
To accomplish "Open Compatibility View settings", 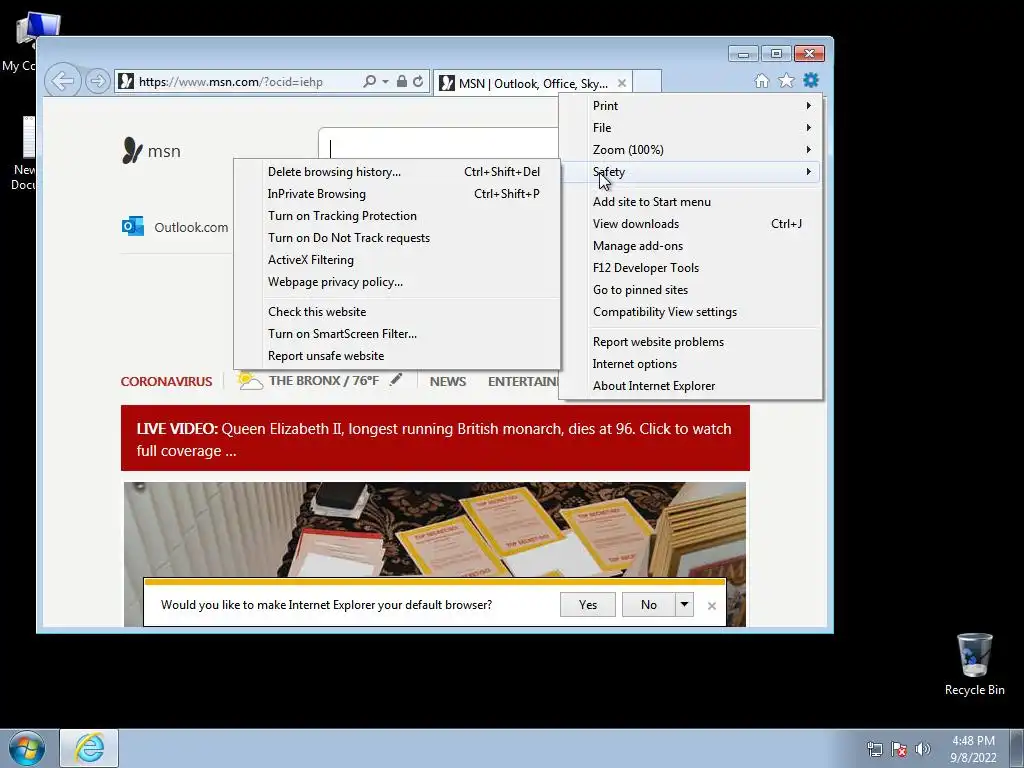I will 690,312.
